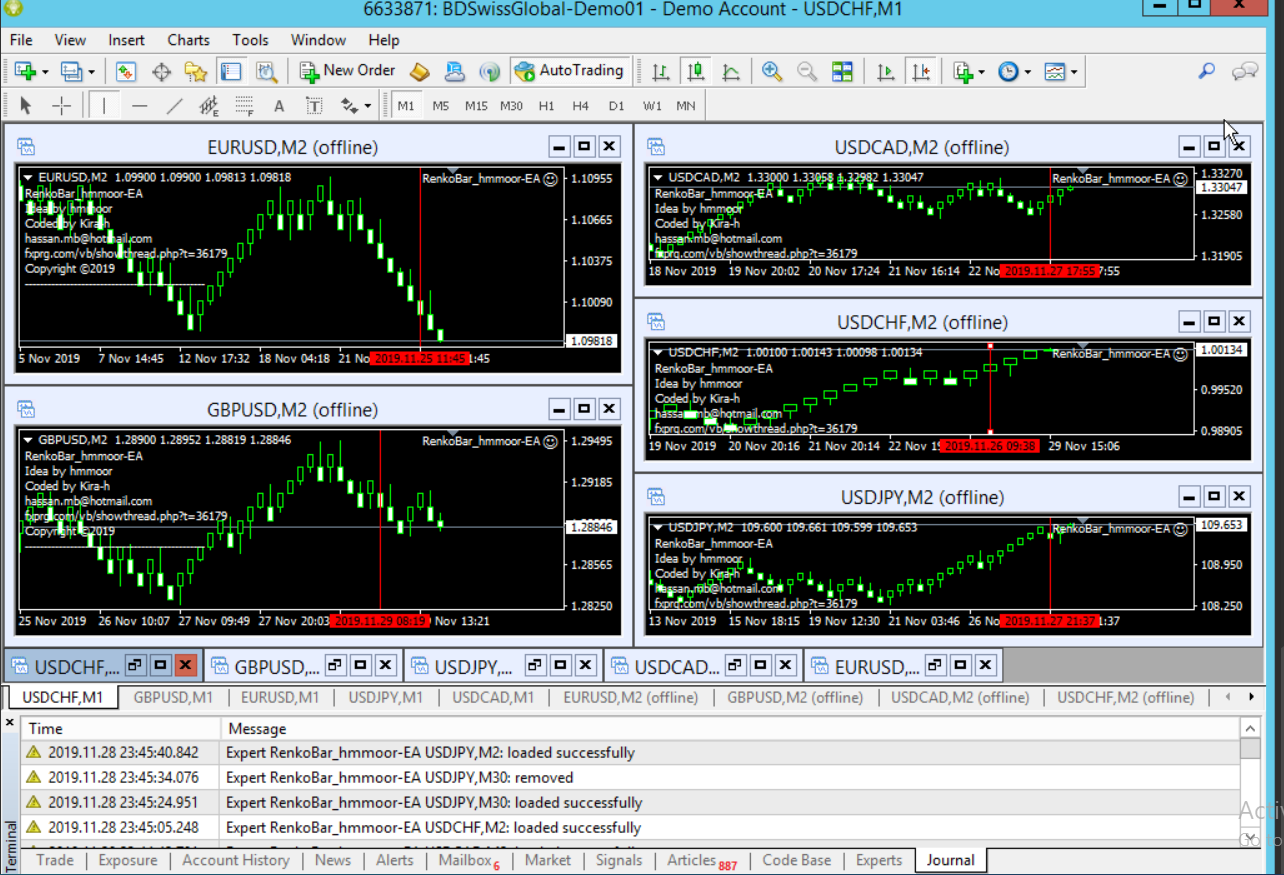1284x875 pixels.
Task: Select the vertical line drawing tool
Action: (x=104, y=105)
